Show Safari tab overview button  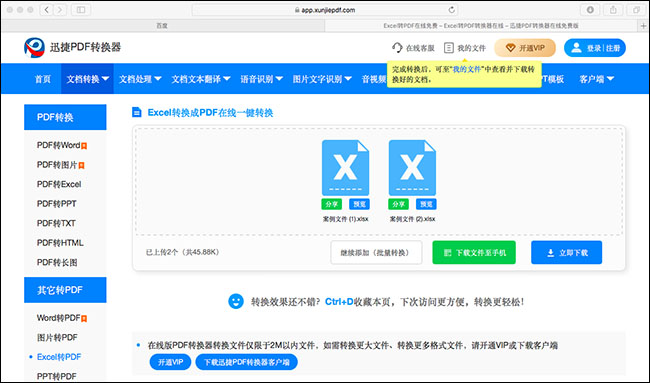(636, 10)
